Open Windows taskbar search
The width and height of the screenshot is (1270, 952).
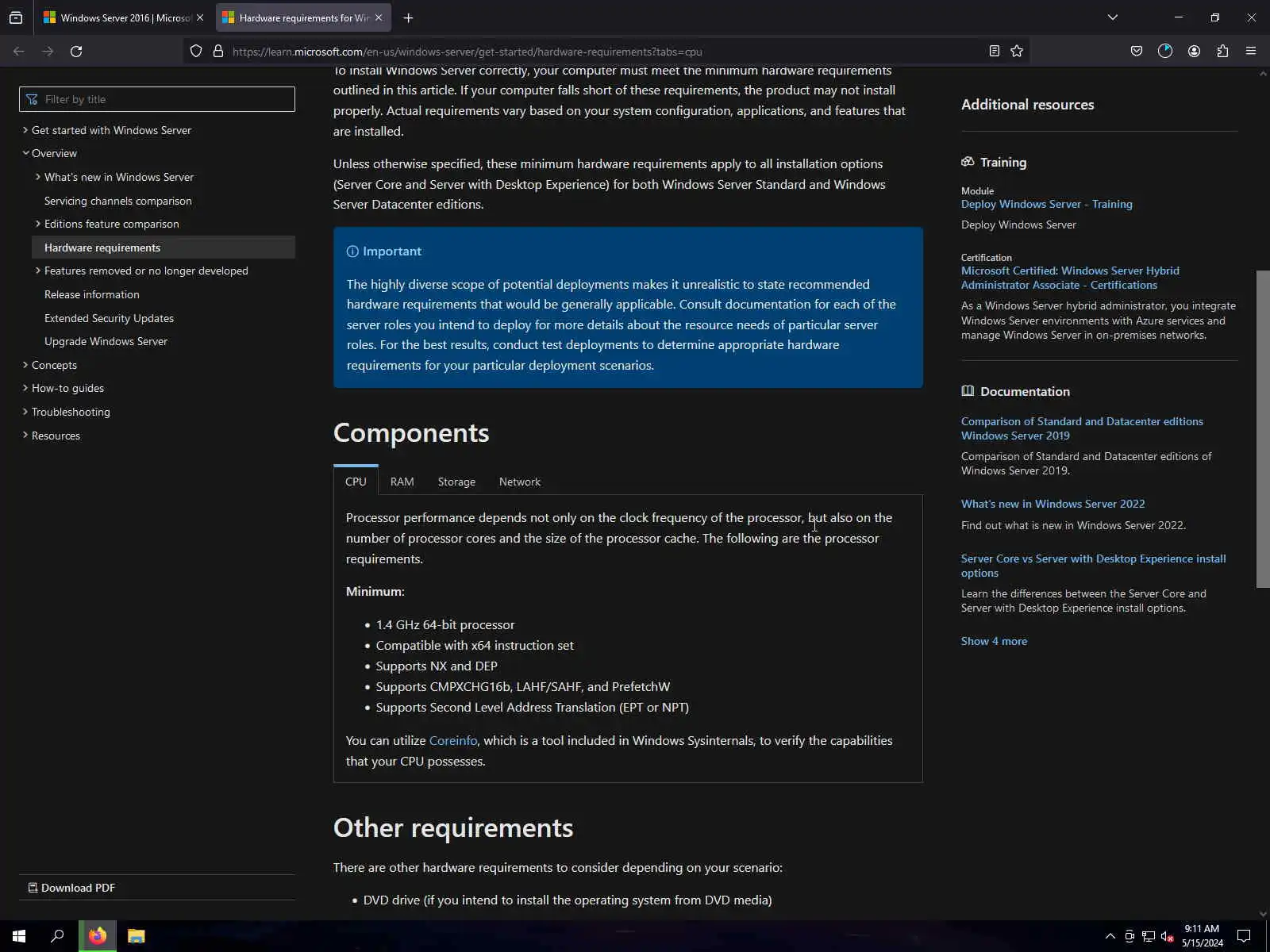57,936
